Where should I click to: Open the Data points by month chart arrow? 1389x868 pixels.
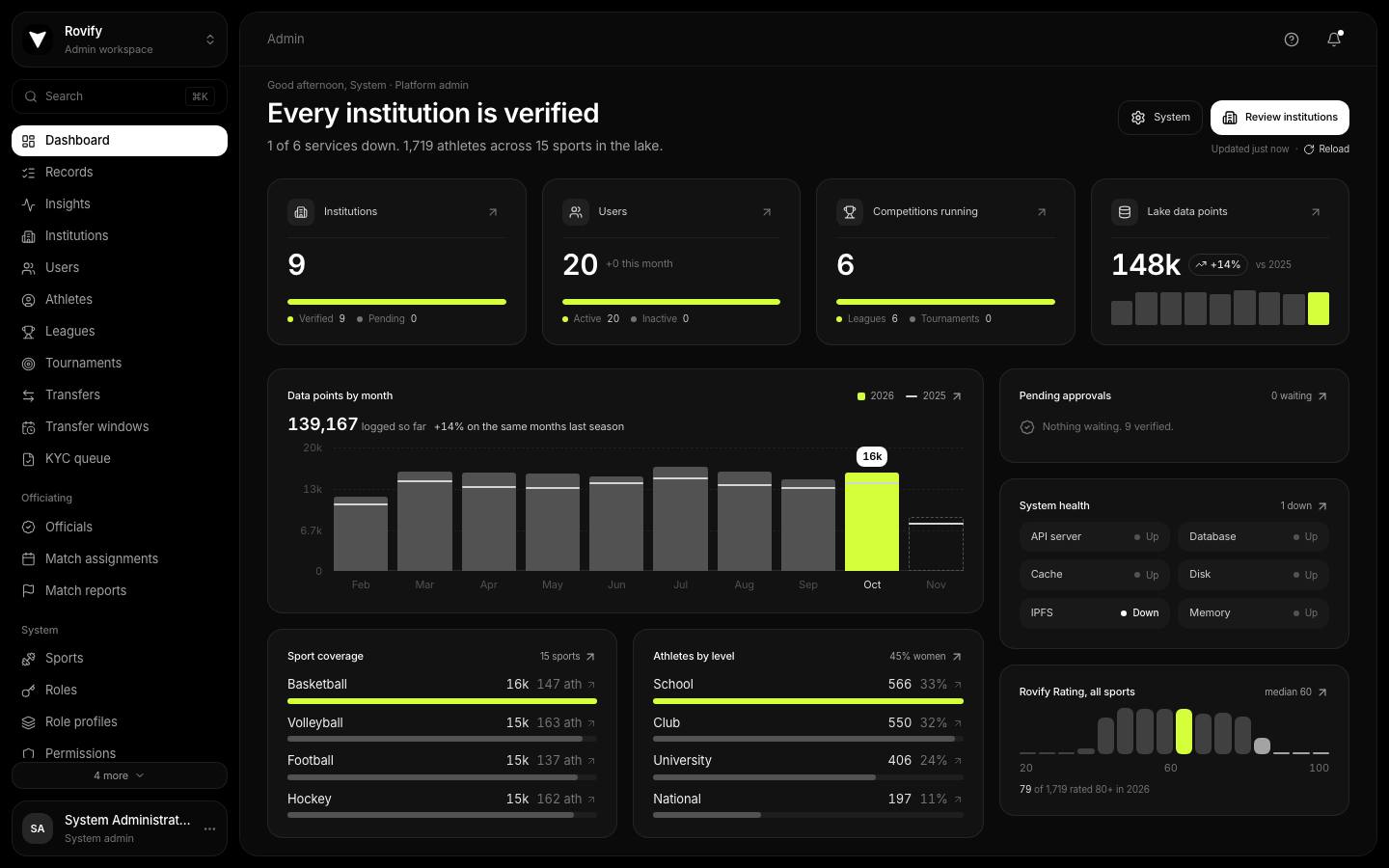pos(957,396)
